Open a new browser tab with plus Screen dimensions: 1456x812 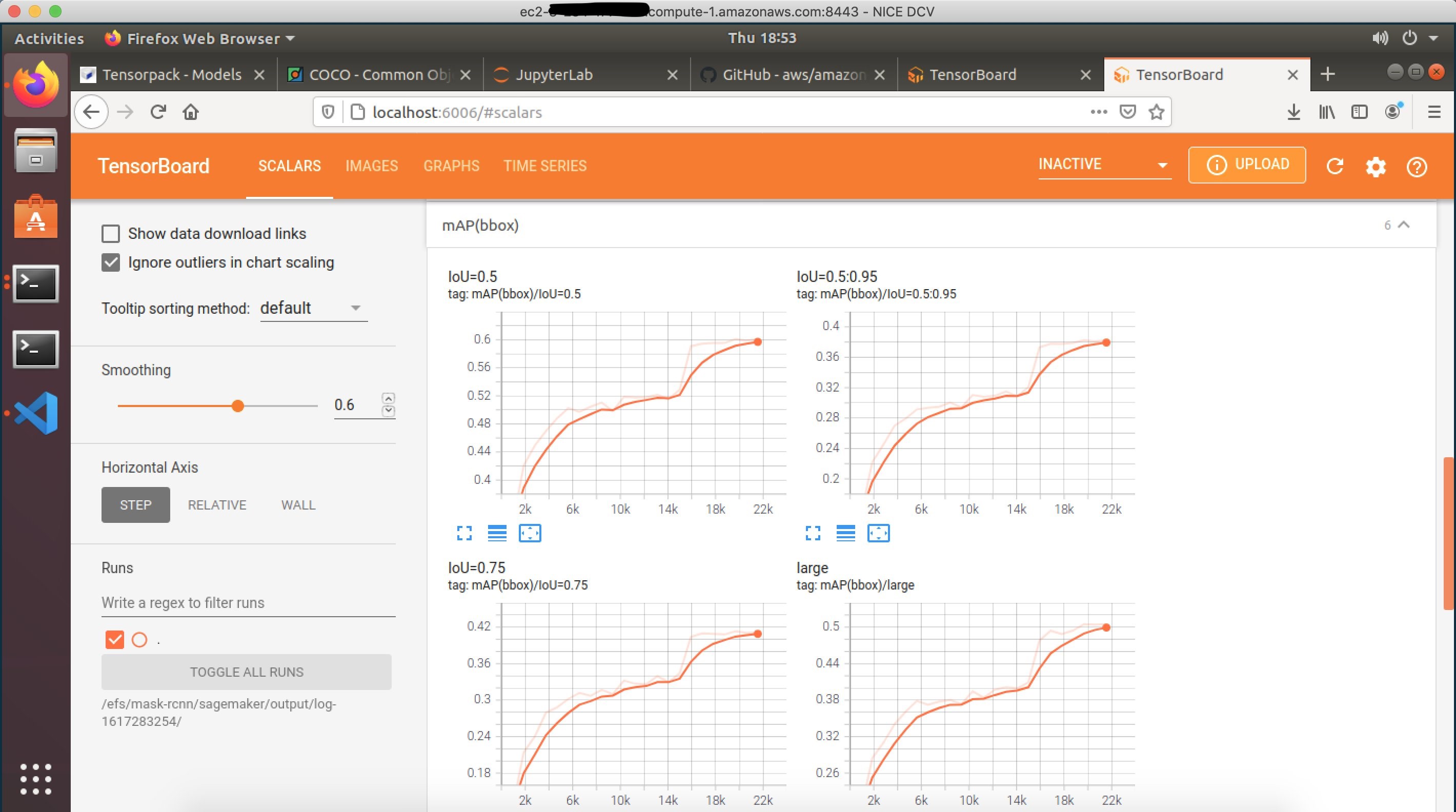[x=1328, y=74]
